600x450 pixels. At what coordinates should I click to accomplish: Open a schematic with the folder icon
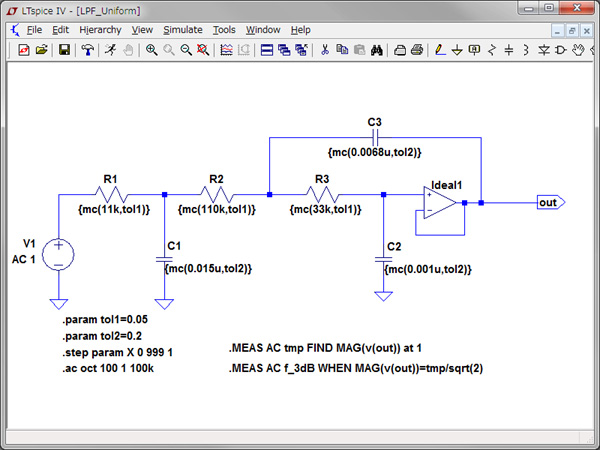pos(41,49)
